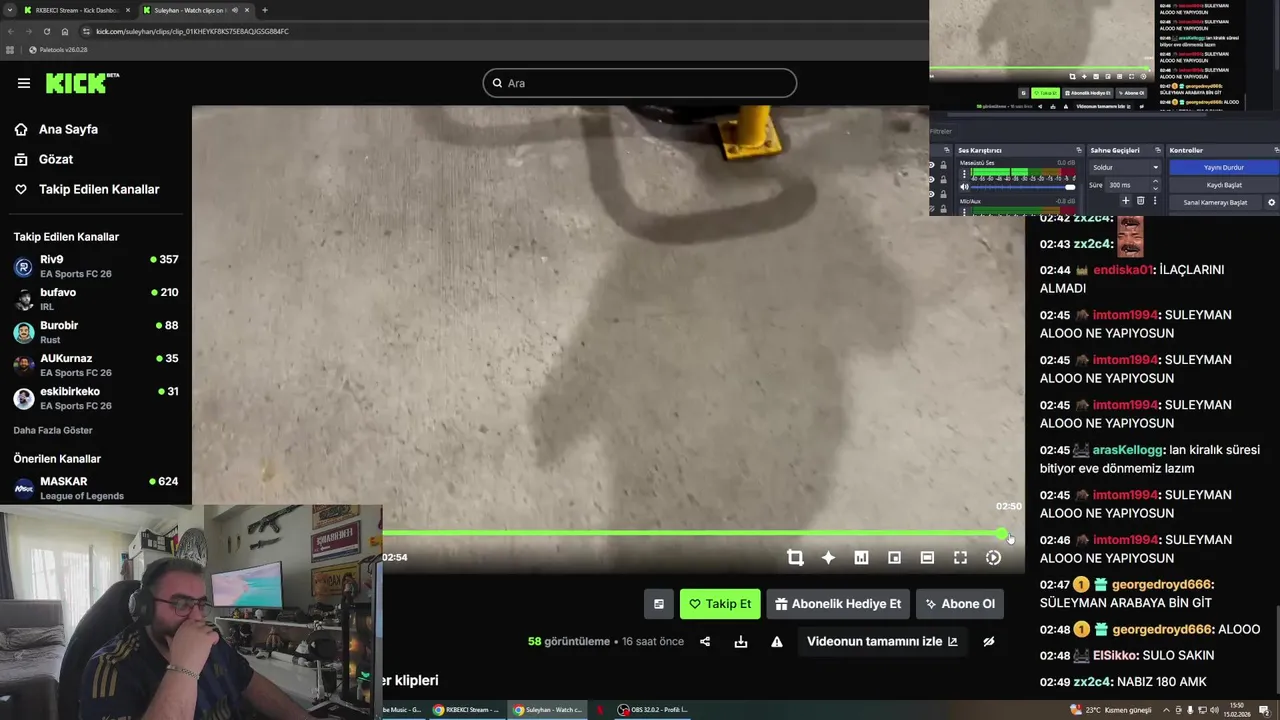Click the sparkle icon in player controls

[x=828, y=558]
